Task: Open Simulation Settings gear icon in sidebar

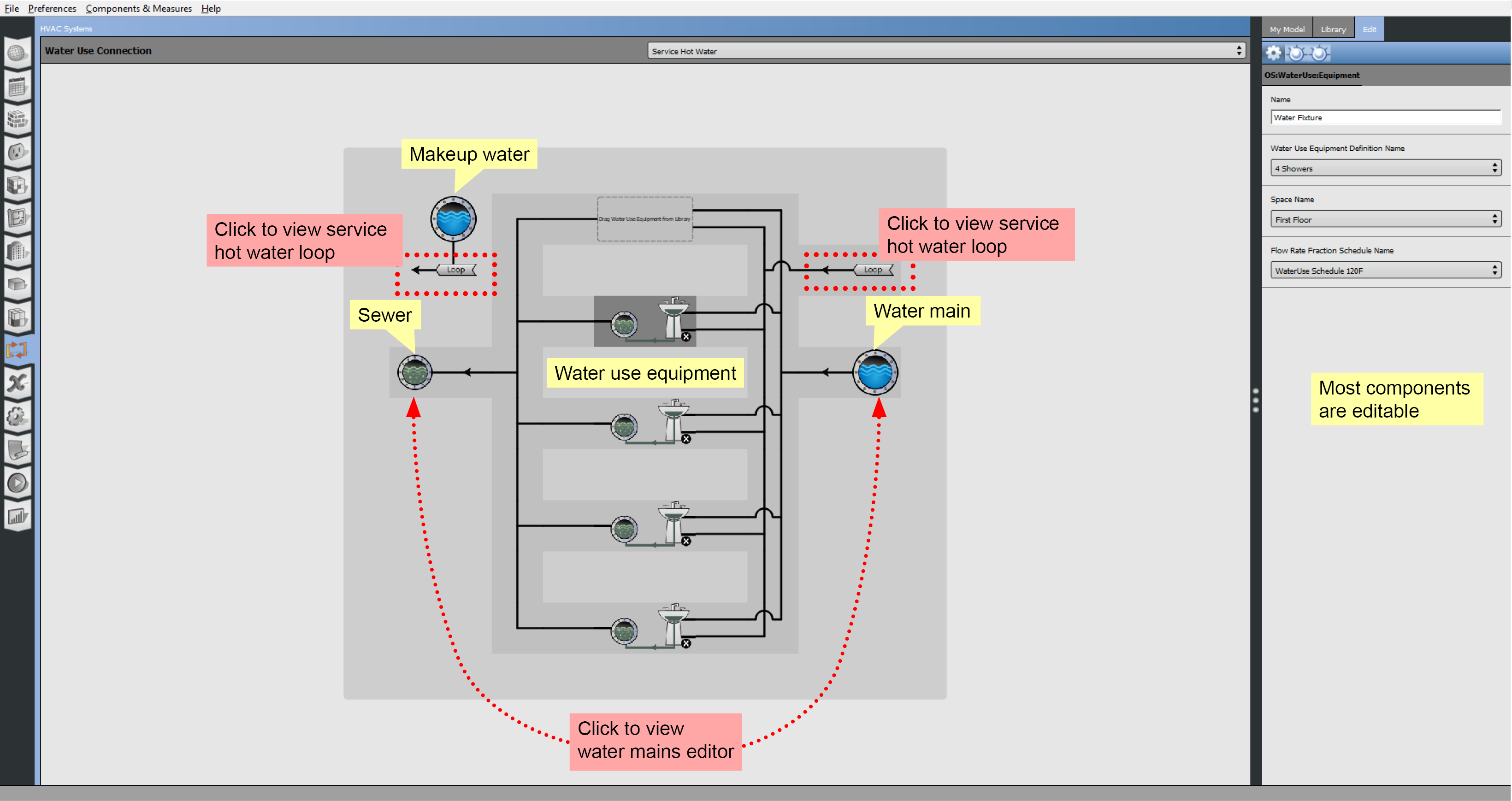Action: (17, 417)
